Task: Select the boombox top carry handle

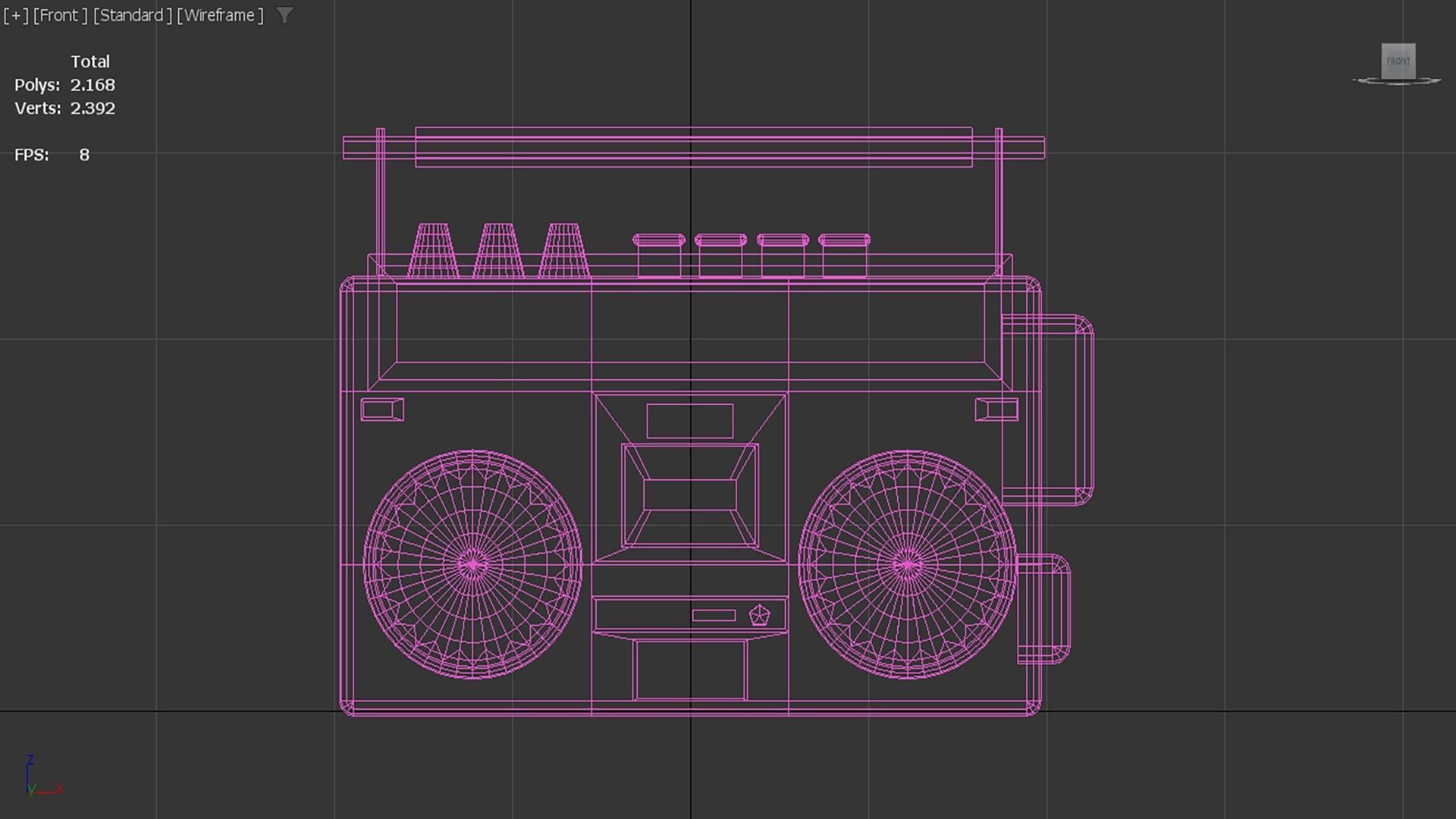Action: (x=694, y=147)
